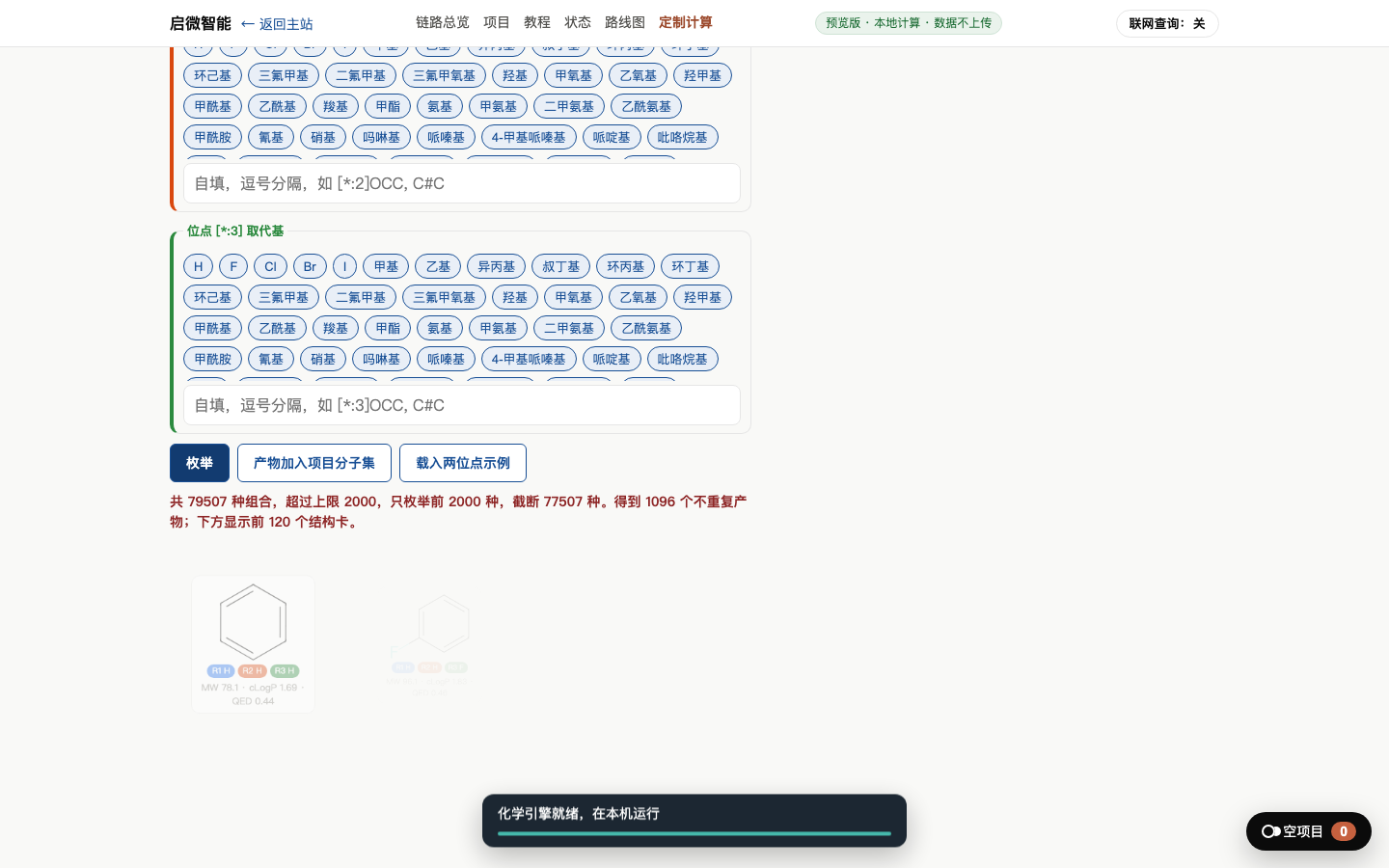Click the 空项目 toggle icon

coord(1270,831)
